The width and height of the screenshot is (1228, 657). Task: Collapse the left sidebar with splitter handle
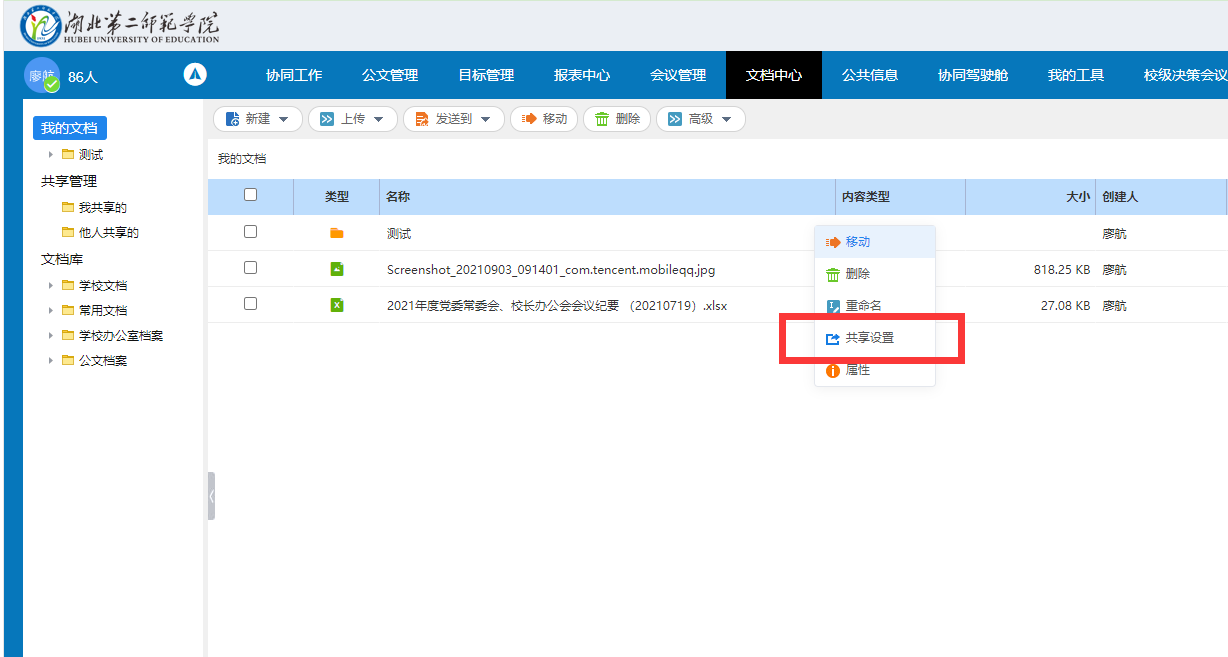pos(211,496)
